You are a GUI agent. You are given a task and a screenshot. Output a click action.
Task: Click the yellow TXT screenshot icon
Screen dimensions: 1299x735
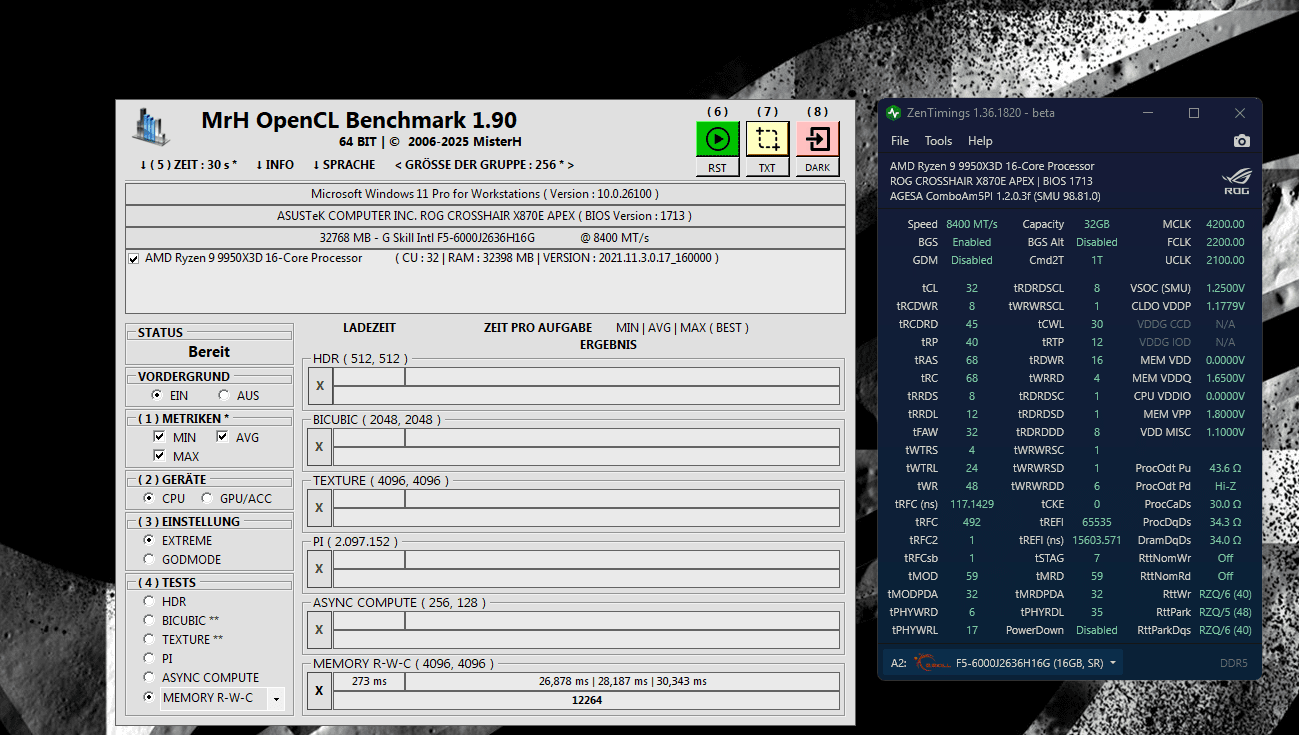pyautogui.click(x=767, y=139)
